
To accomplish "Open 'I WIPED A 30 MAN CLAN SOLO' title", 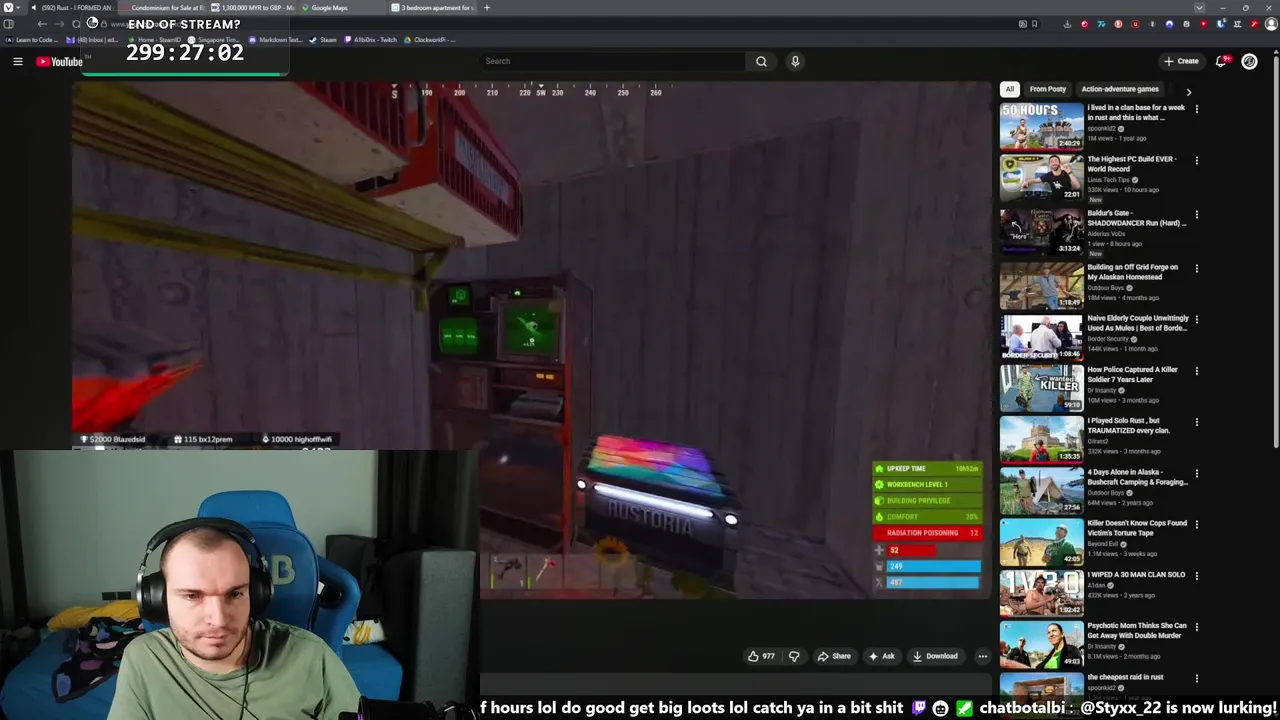I will pyautogui.click(x=1136, y=575).
